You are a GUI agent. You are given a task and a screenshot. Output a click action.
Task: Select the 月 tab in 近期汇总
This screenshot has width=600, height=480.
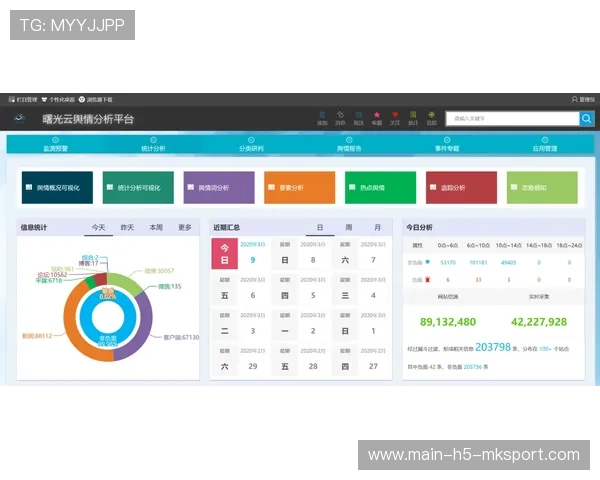377,227
